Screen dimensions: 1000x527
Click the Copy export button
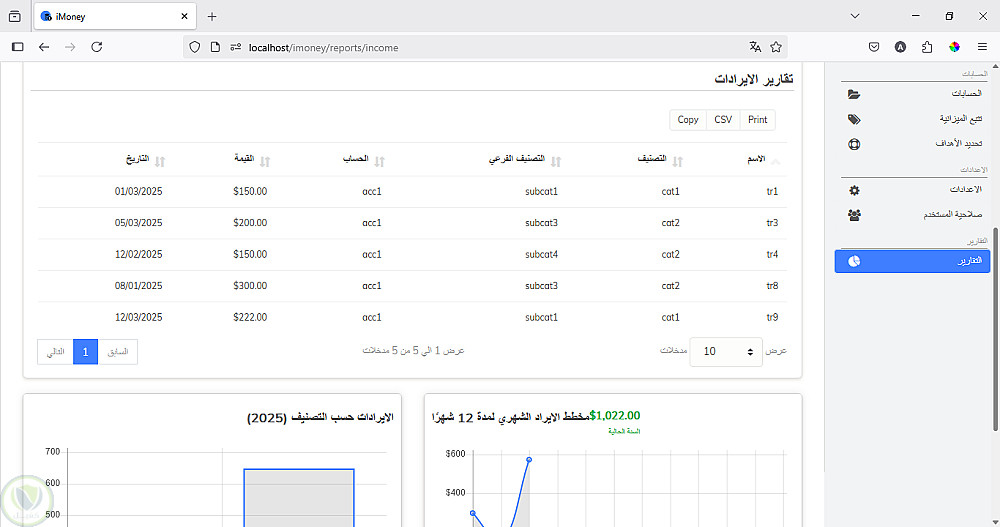pos(688,119)
